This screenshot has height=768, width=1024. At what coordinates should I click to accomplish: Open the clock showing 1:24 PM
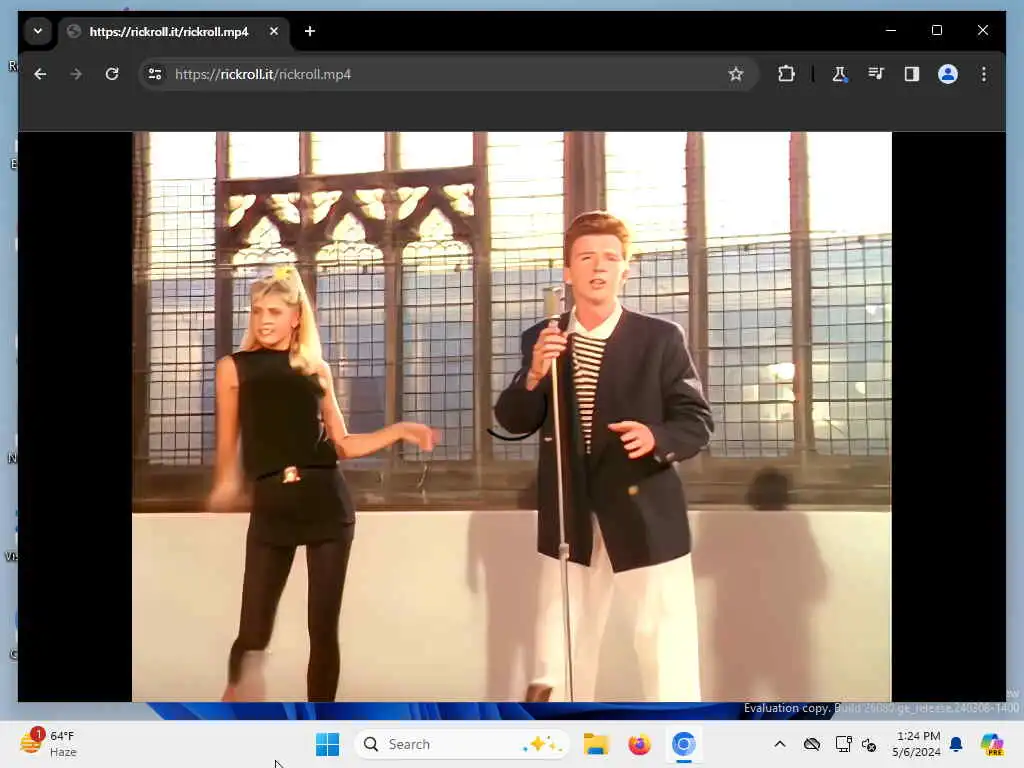(x=916, y=744)
